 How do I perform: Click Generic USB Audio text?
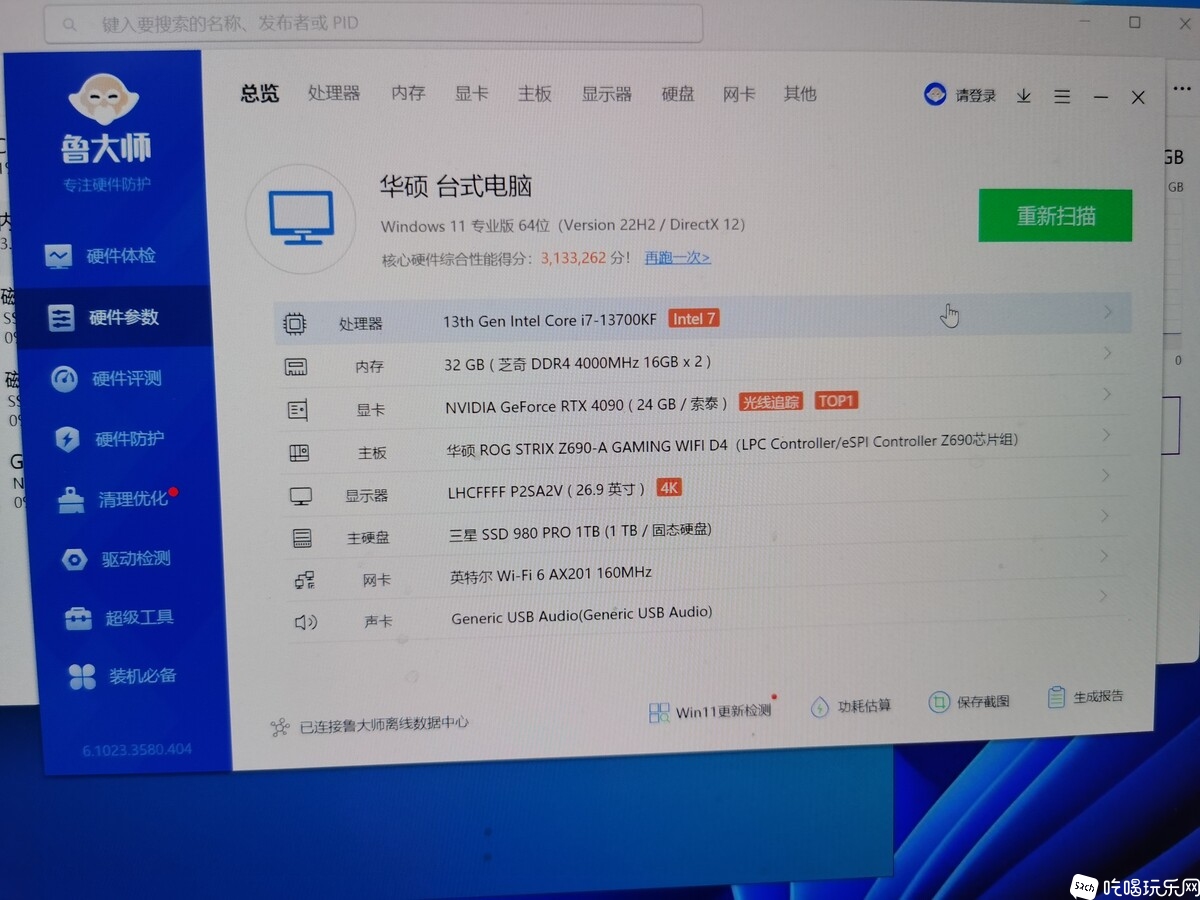(x=582, y=615)
